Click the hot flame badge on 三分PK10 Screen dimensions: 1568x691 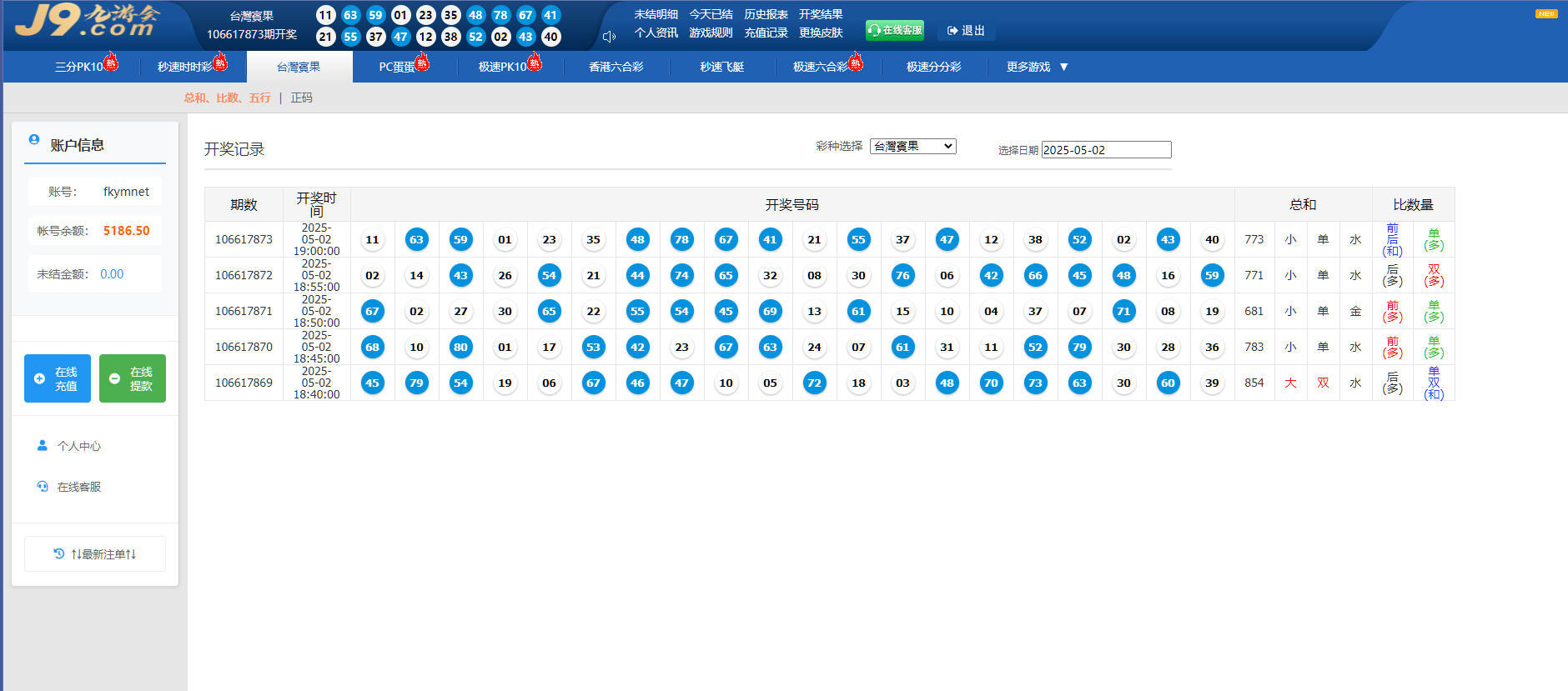pos(111,62)
